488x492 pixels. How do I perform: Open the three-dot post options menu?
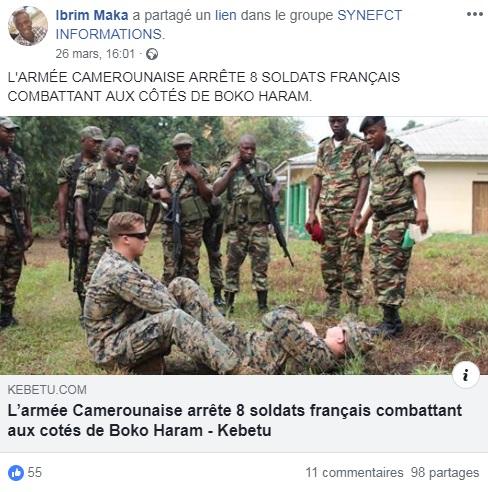coord(475,14)
